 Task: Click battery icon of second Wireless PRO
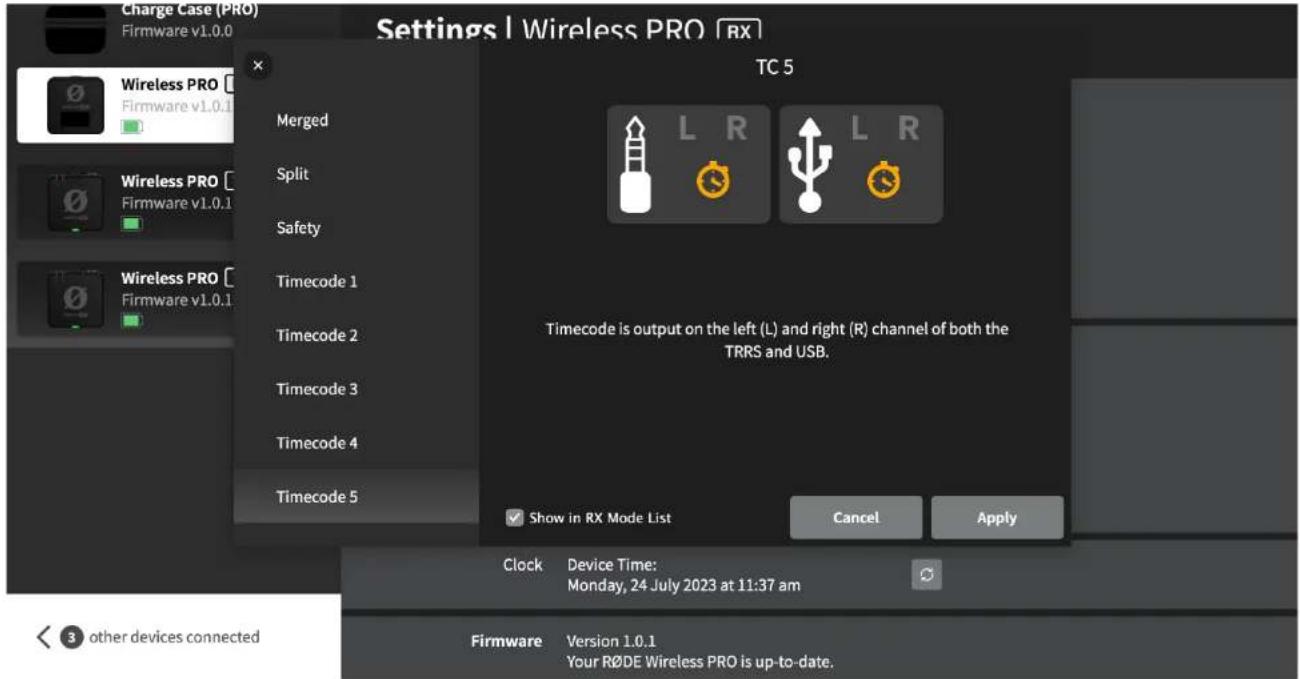(132, 223)
